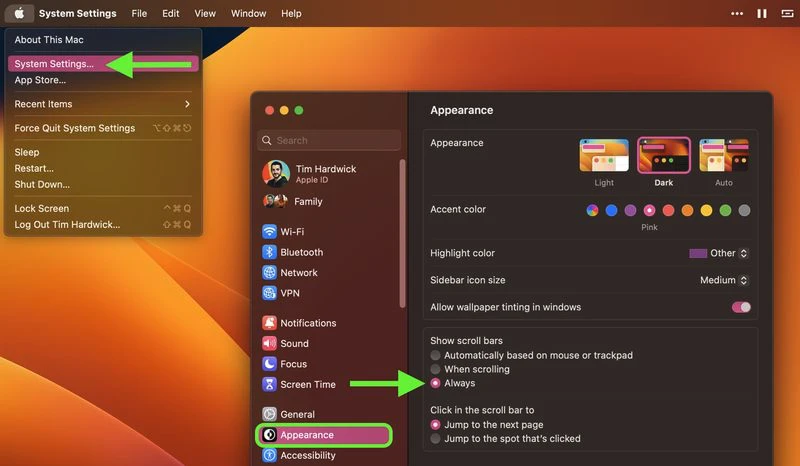Open the Apple menu icon
Image resolution: width=800 pixels, height=466 pixels.
tap(19, 13)
